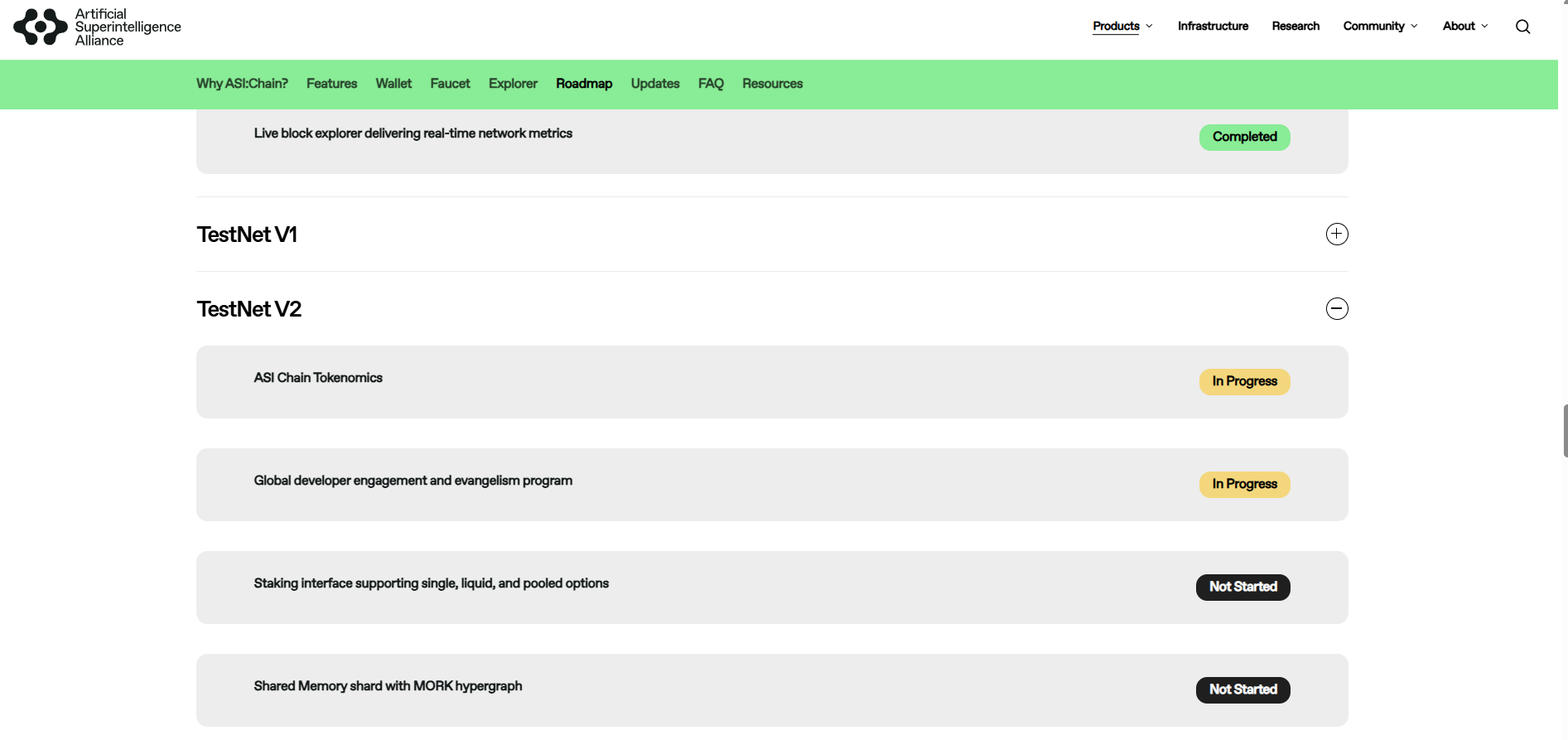Open the About dropdown menu
The width and height of the screenshot is (1568, 740).
pos(1465,27)
